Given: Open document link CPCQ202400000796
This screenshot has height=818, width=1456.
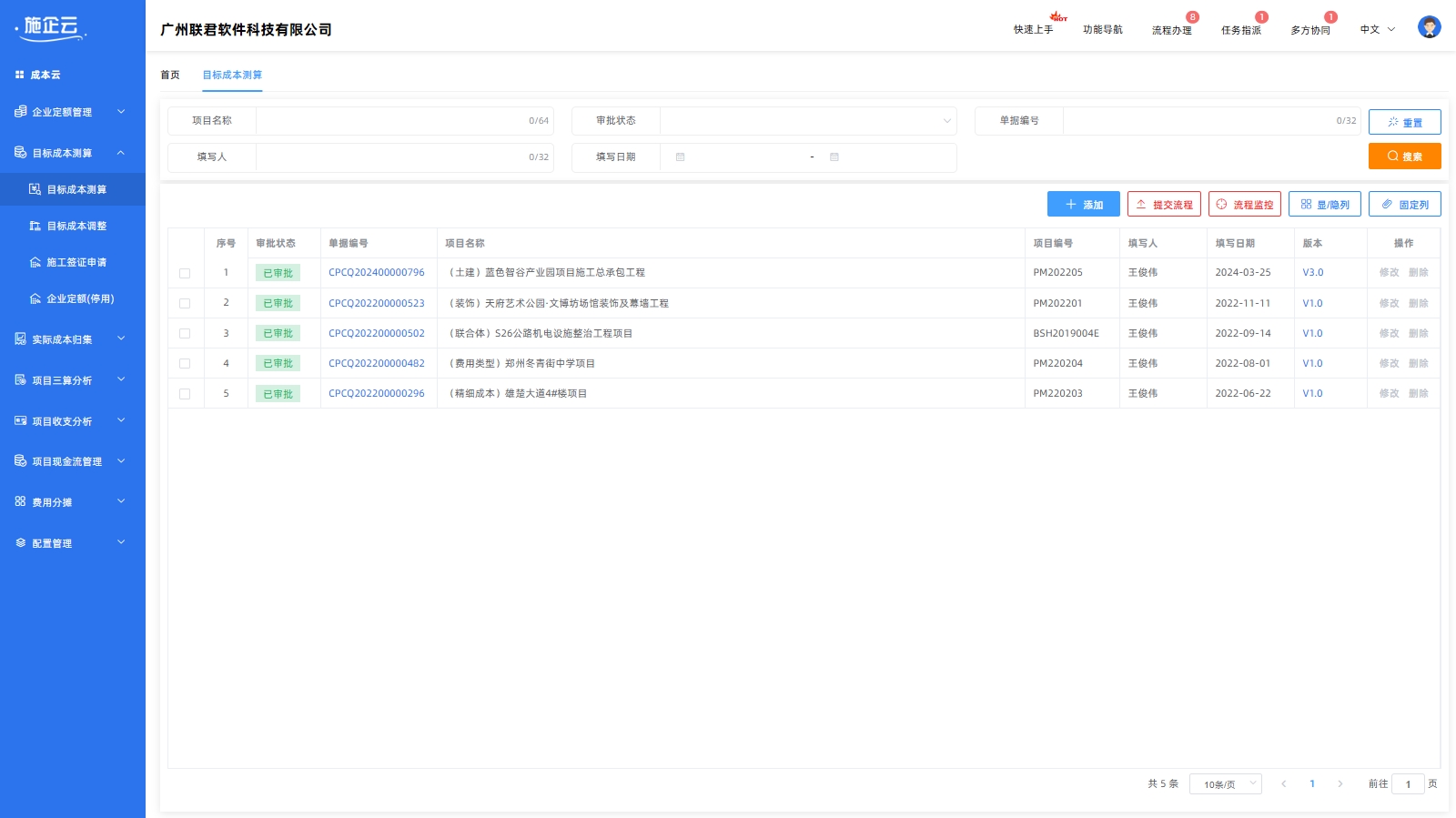Looking at the screenshot, I should pyautogui.click(x=376, y=273).
